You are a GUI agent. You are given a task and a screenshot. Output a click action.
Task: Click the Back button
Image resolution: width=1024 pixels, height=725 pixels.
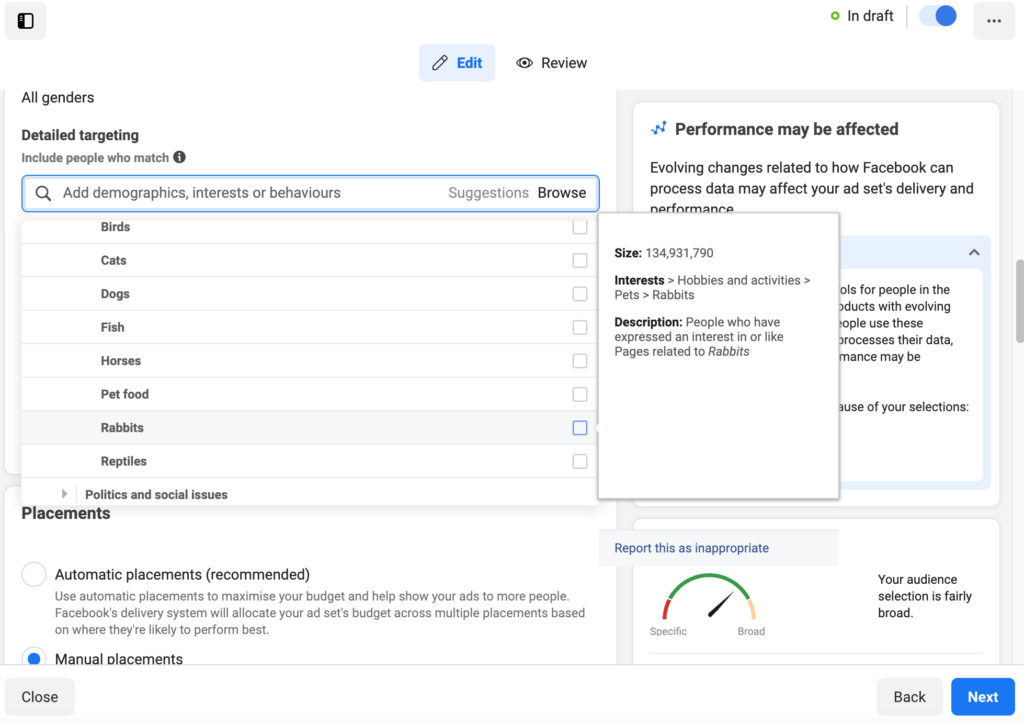[x=910, y=697]
